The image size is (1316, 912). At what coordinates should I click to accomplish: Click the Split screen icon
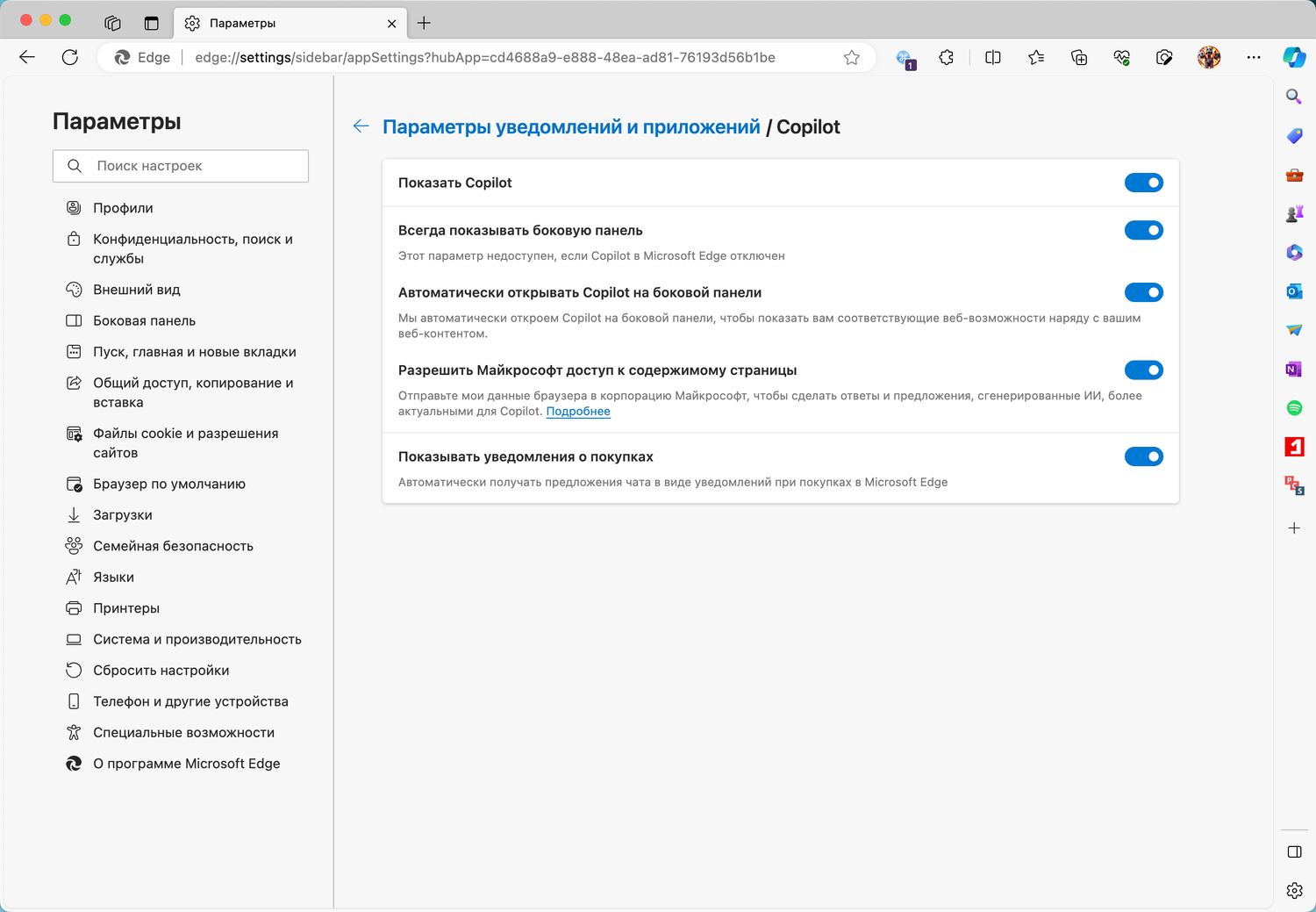[x=993, y=57]
